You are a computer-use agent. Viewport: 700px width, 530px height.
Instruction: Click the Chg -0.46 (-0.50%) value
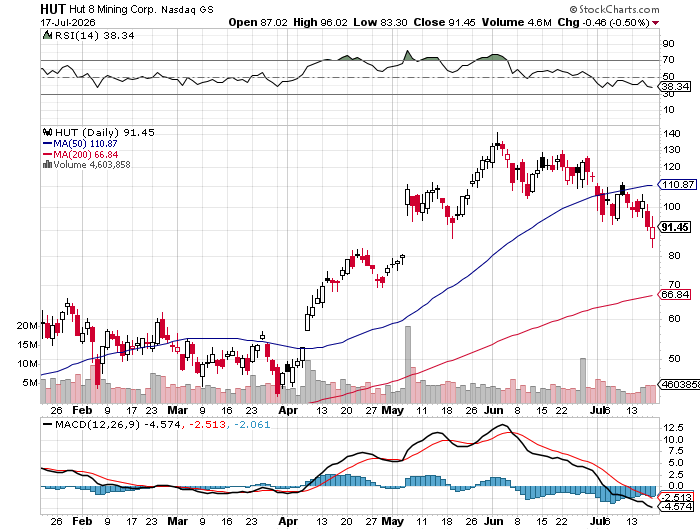tap(603, 22)
